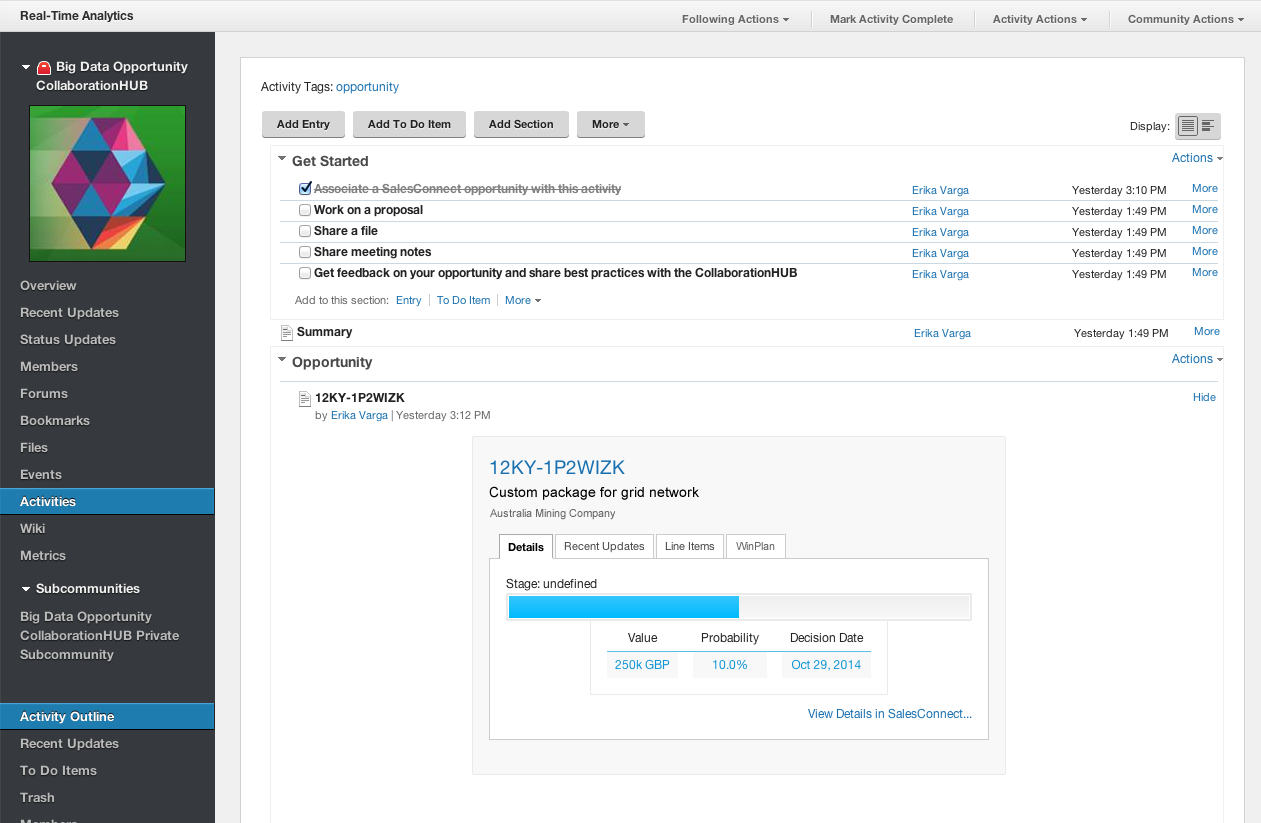Follow View Details in SalesConnect link
Image resolution: width=1261 pixels, height=823 pixels.
coord(889,714)
